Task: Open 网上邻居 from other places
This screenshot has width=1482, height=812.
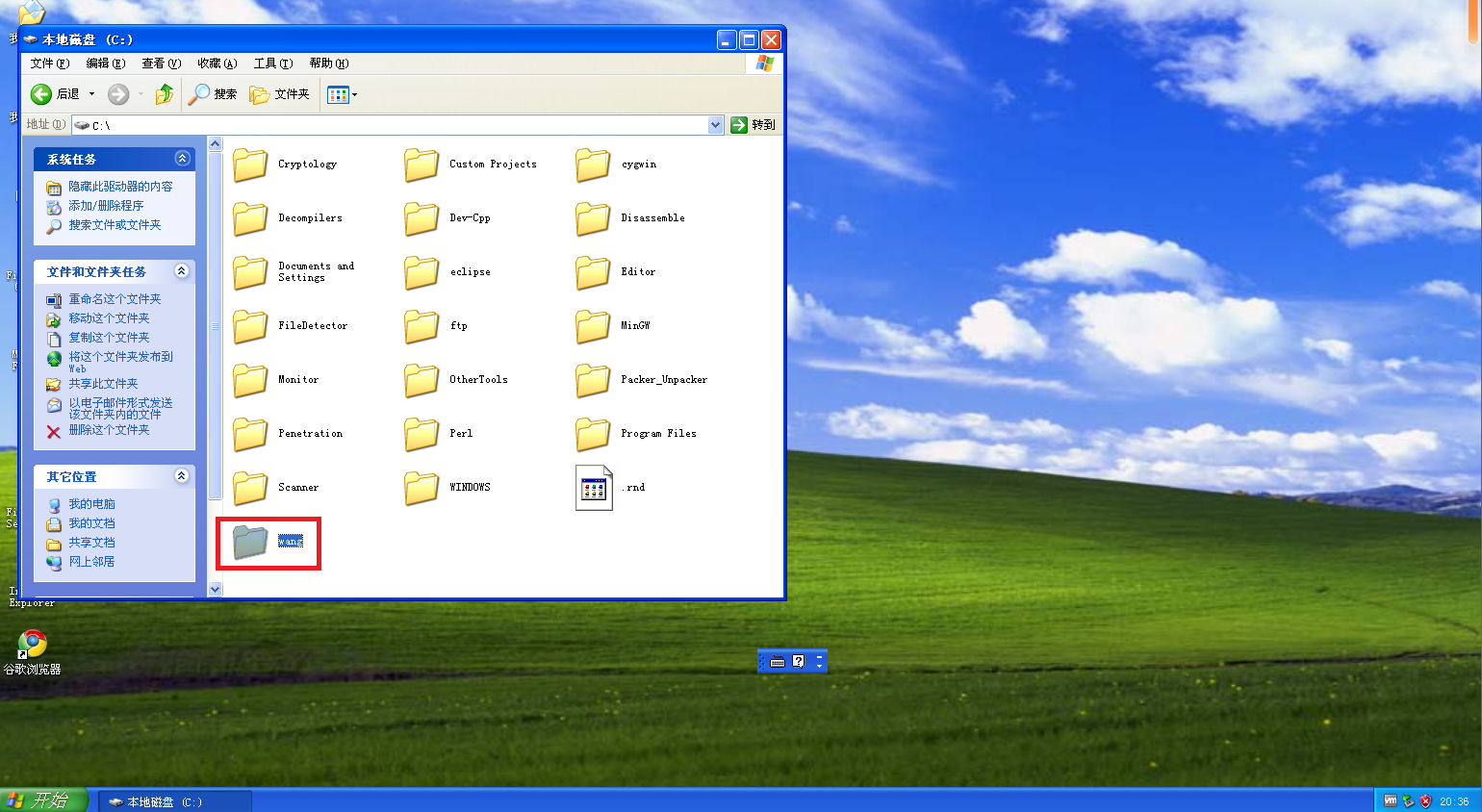Action: click(x=91, y=562)
